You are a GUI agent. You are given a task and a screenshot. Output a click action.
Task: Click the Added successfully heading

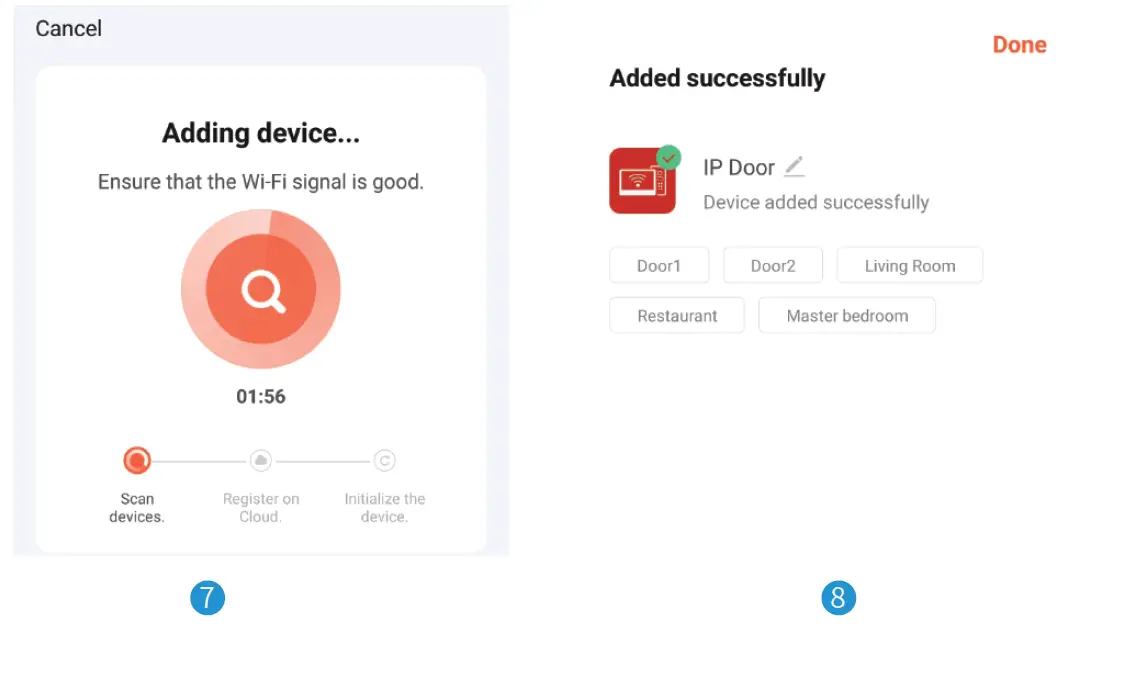point(717,79)
